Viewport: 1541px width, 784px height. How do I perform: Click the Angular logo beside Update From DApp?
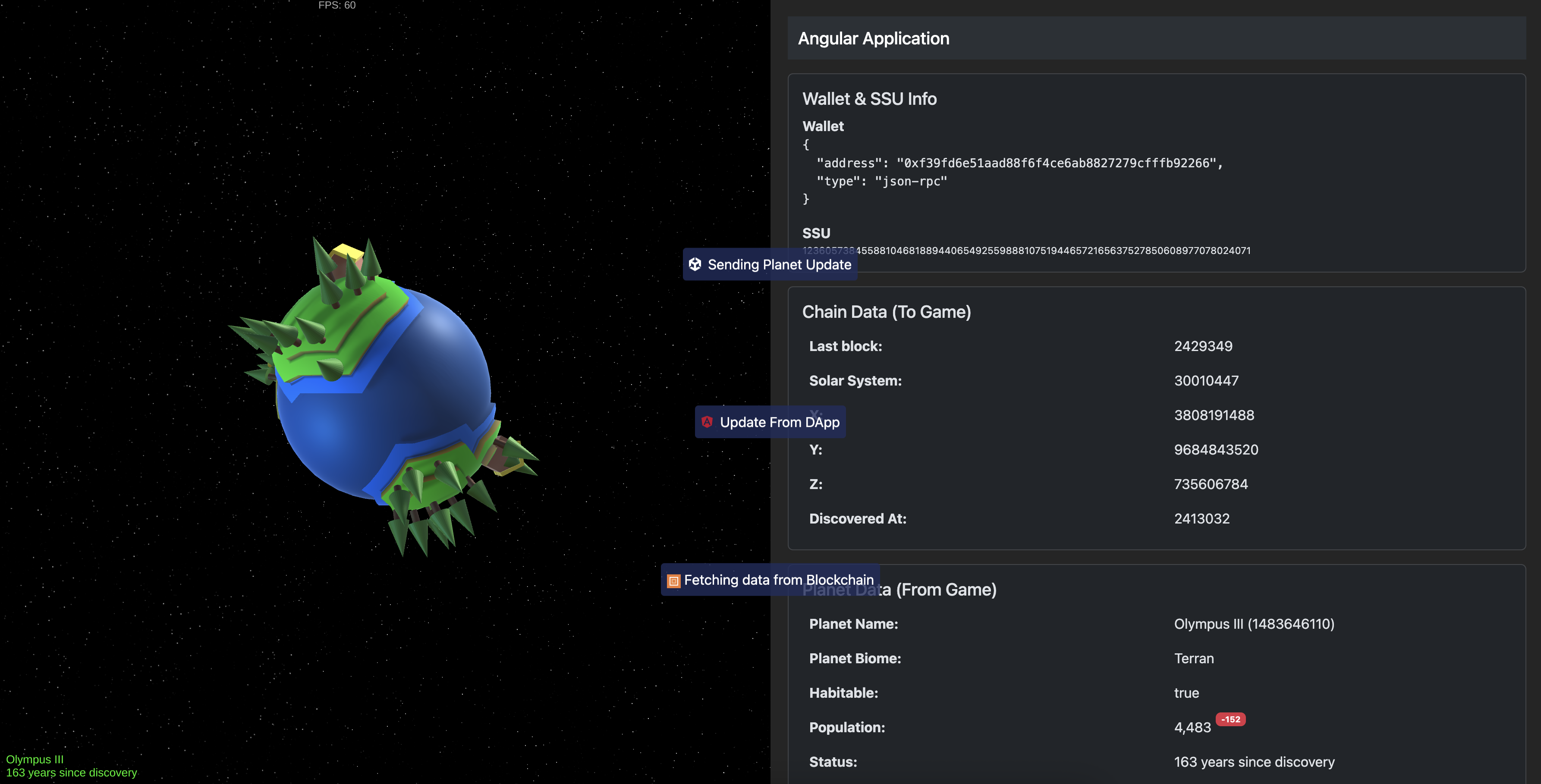click(x=707, y=422)
